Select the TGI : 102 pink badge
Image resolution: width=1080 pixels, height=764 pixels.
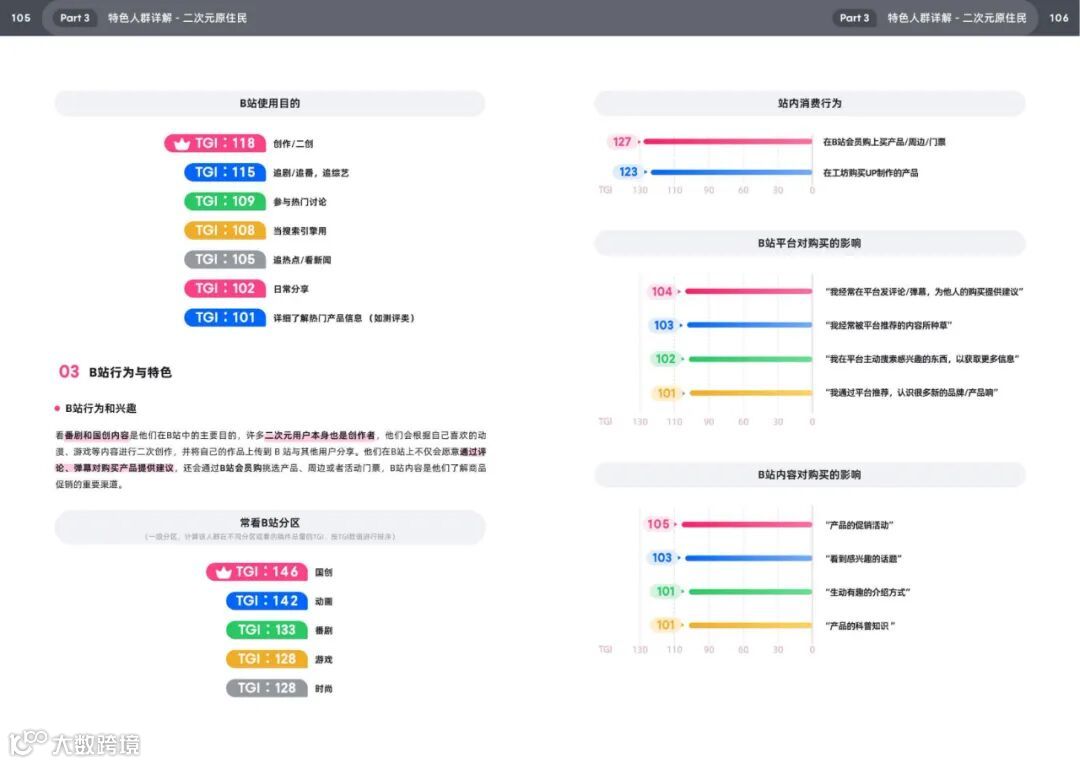click(225, 288)
